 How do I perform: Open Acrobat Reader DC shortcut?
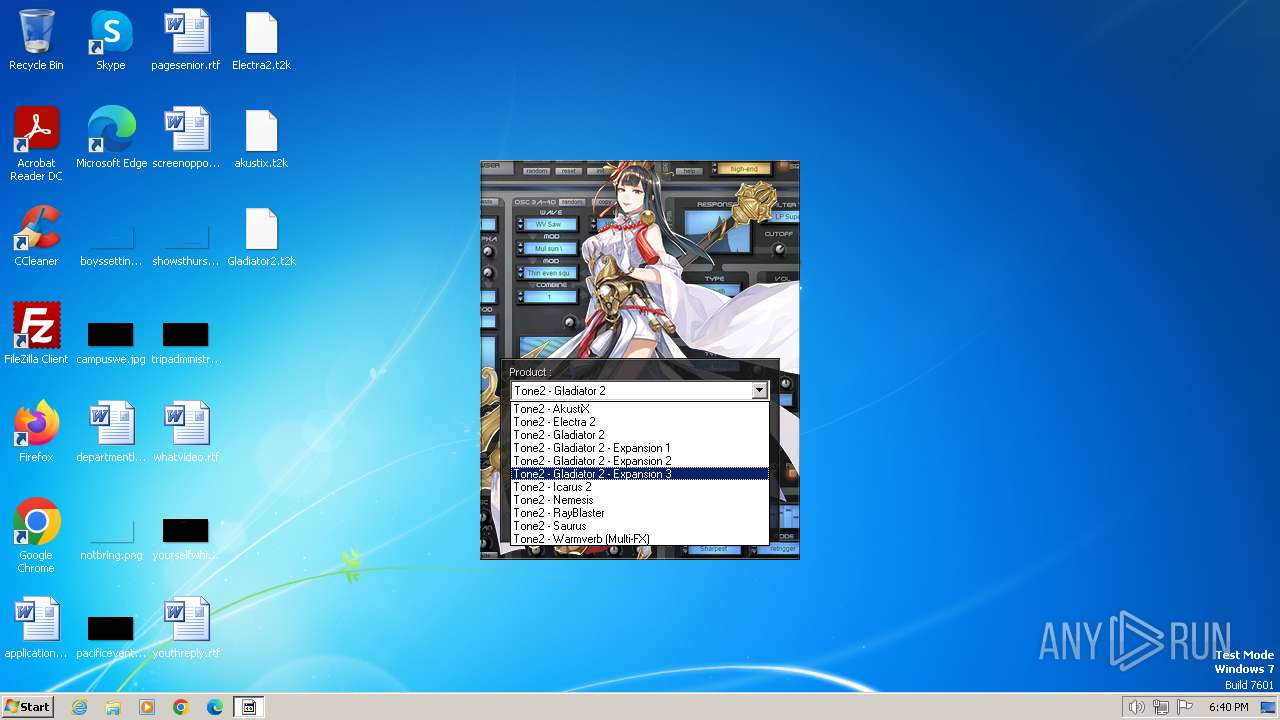[x=36, y=144]
